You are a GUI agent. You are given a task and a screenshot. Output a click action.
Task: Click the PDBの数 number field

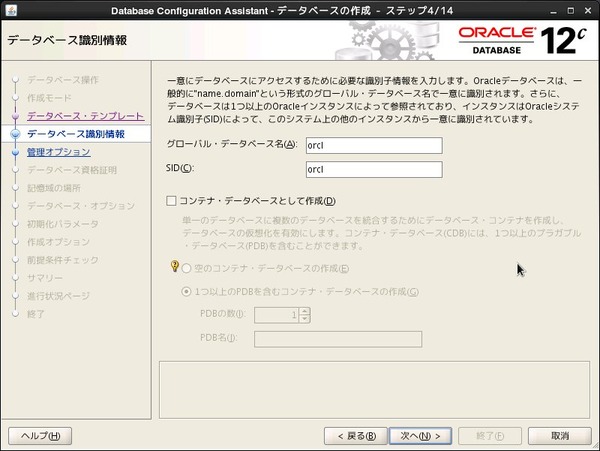tap(276, 315)
